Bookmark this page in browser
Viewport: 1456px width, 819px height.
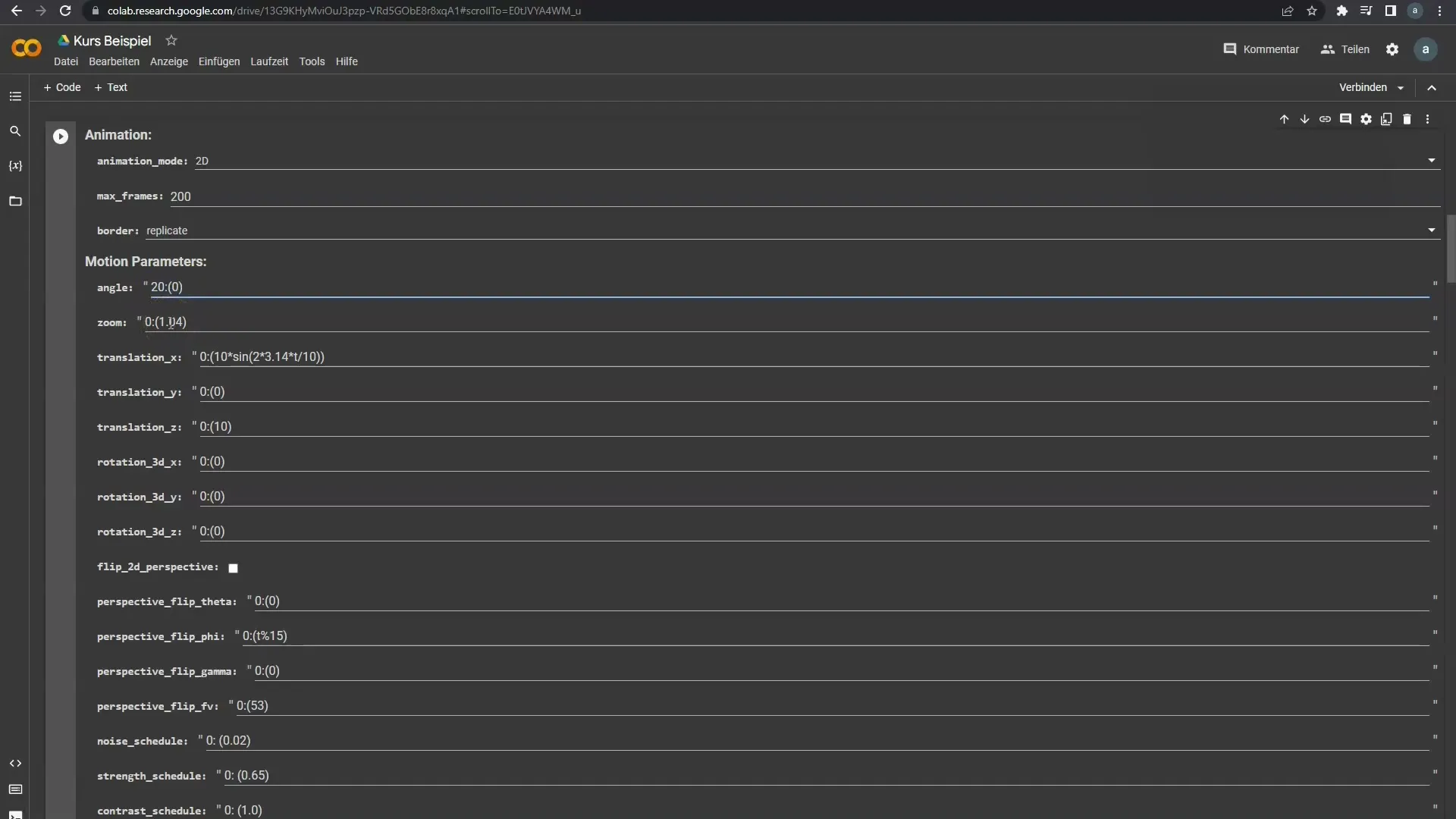coord(1312,11)
